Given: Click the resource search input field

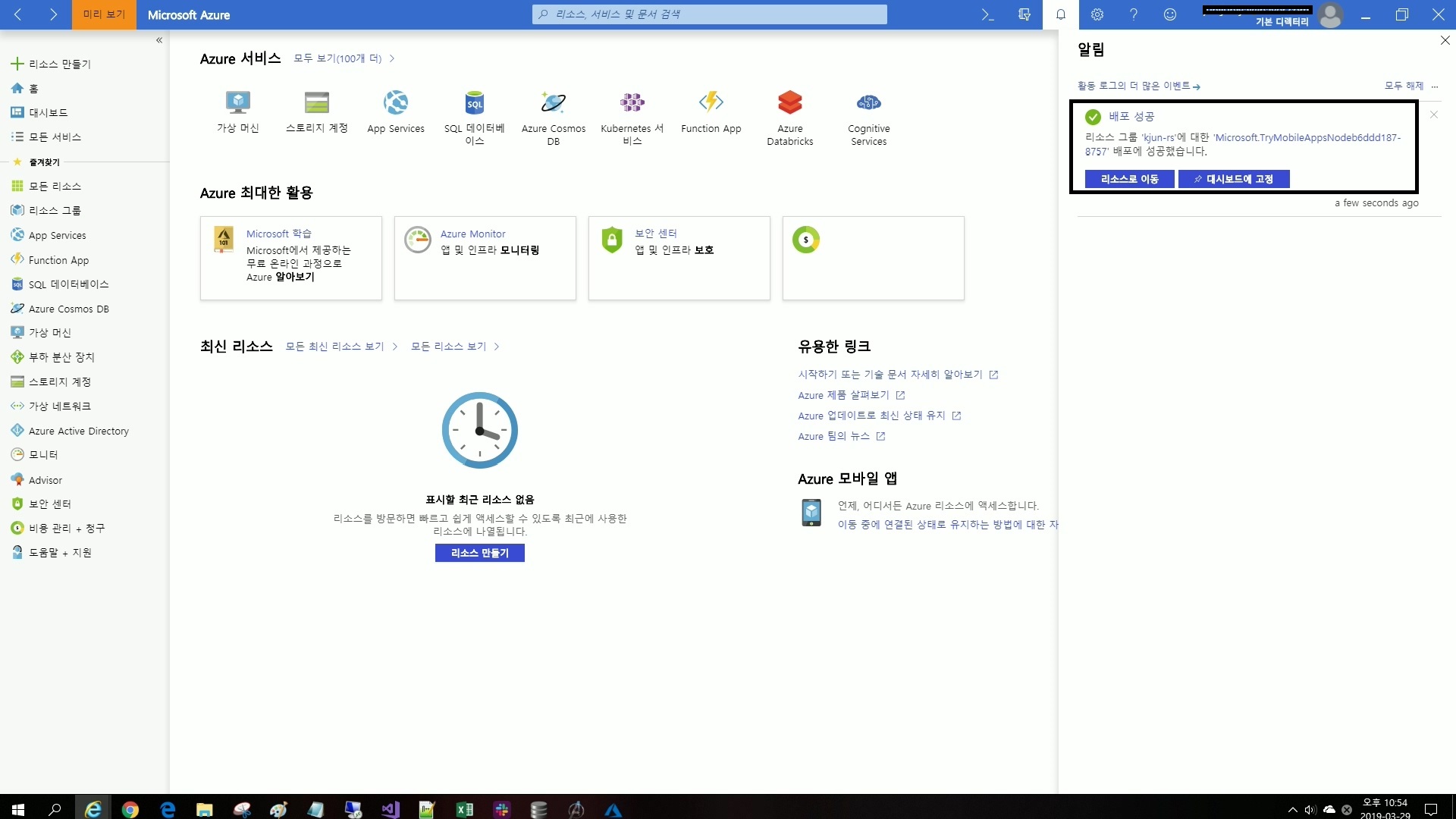Looking at the screenshot, I should pos(709,14).
